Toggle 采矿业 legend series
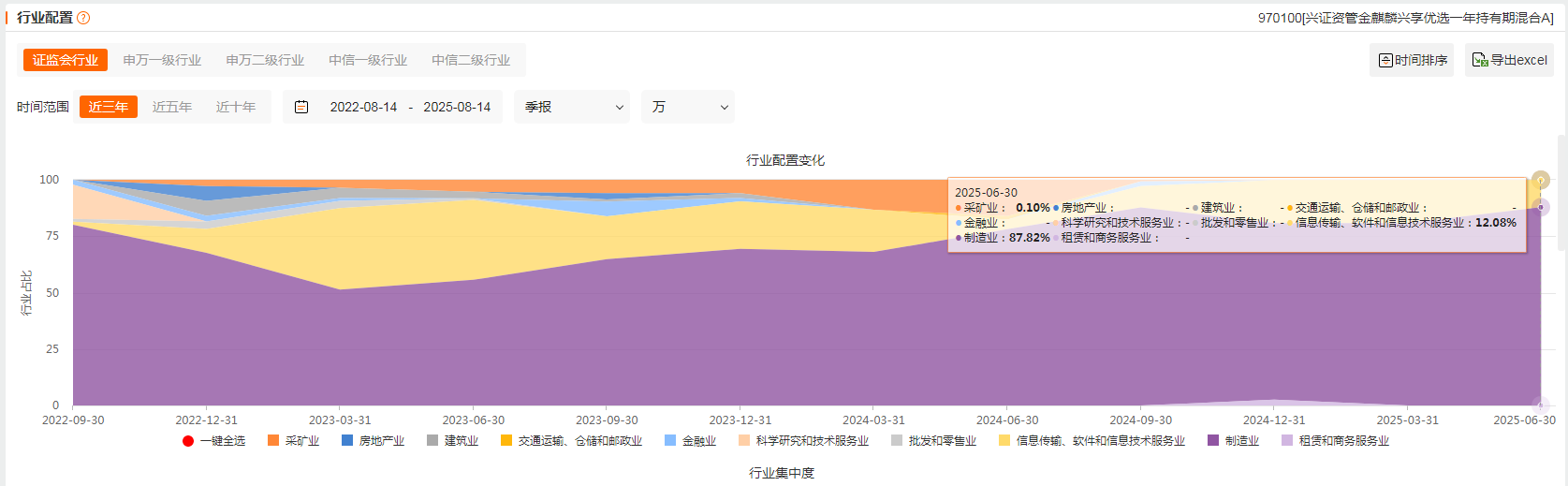Screen dimensions: 1568x486 [293, 441]
